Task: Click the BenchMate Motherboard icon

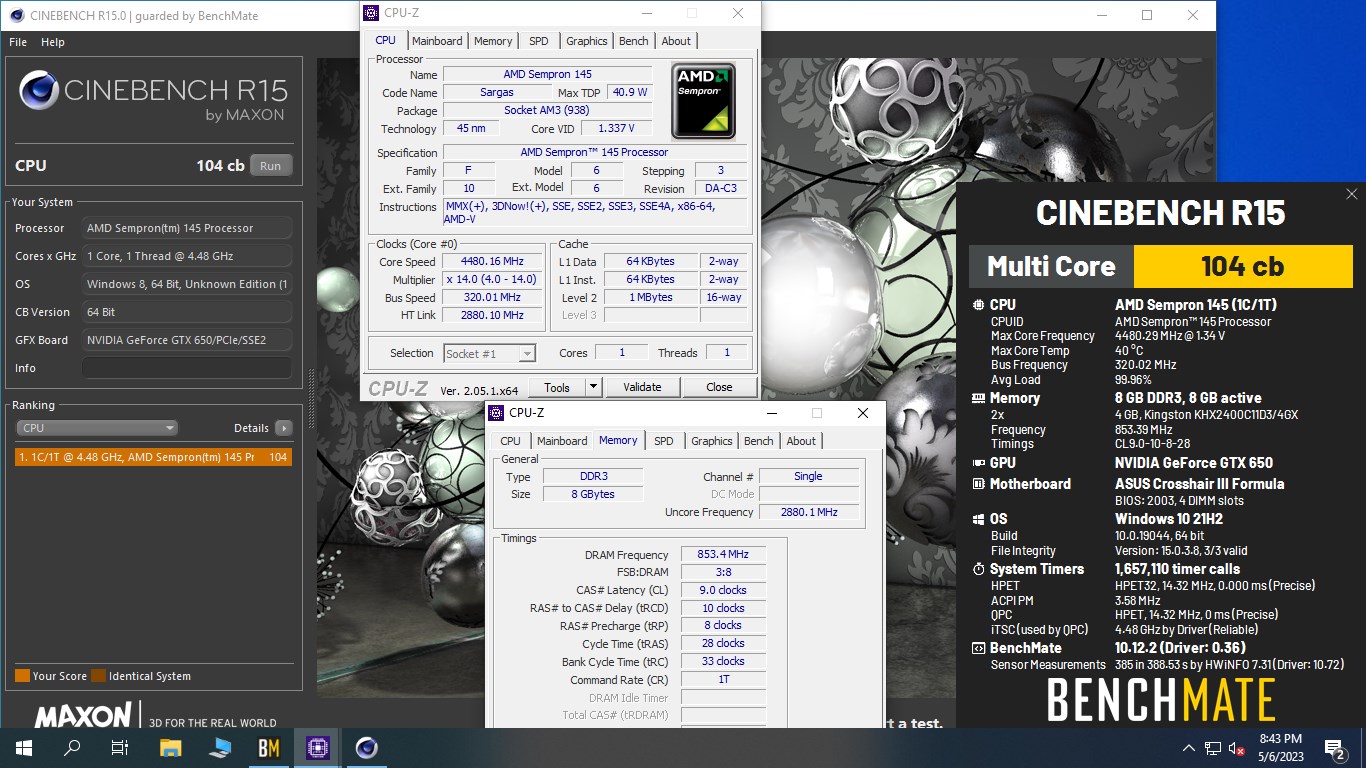Action: point(979,484)
